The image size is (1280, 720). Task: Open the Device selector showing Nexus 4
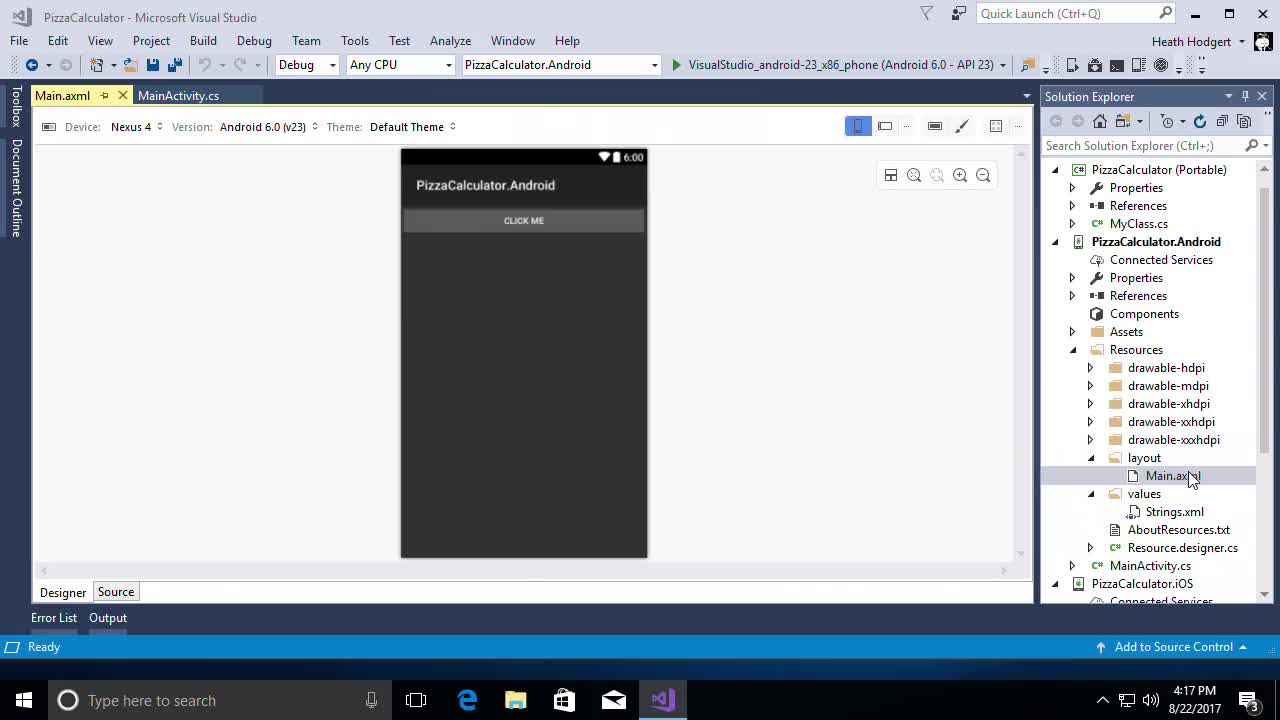click(131, 127)
